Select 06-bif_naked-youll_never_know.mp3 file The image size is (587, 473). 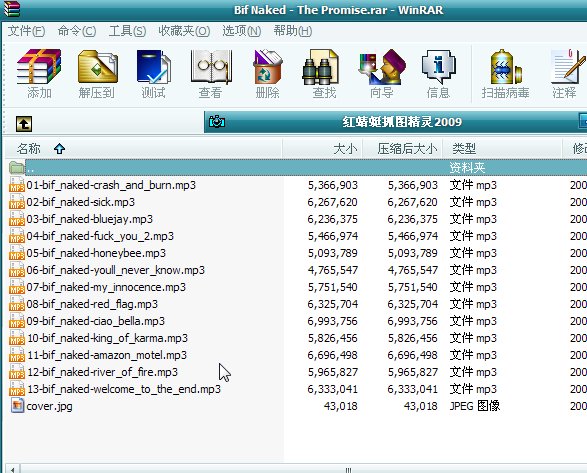(x=115, y=270)
